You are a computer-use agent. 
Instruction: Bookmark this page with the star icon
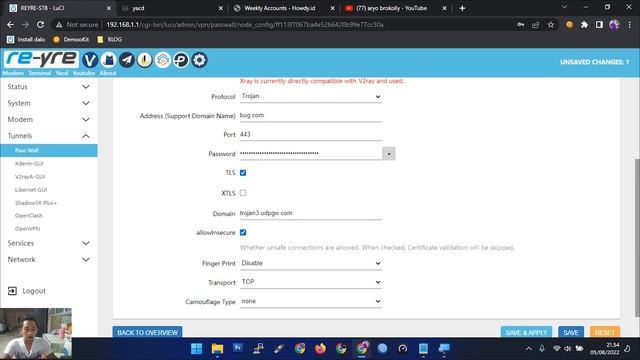coord(551,24)
